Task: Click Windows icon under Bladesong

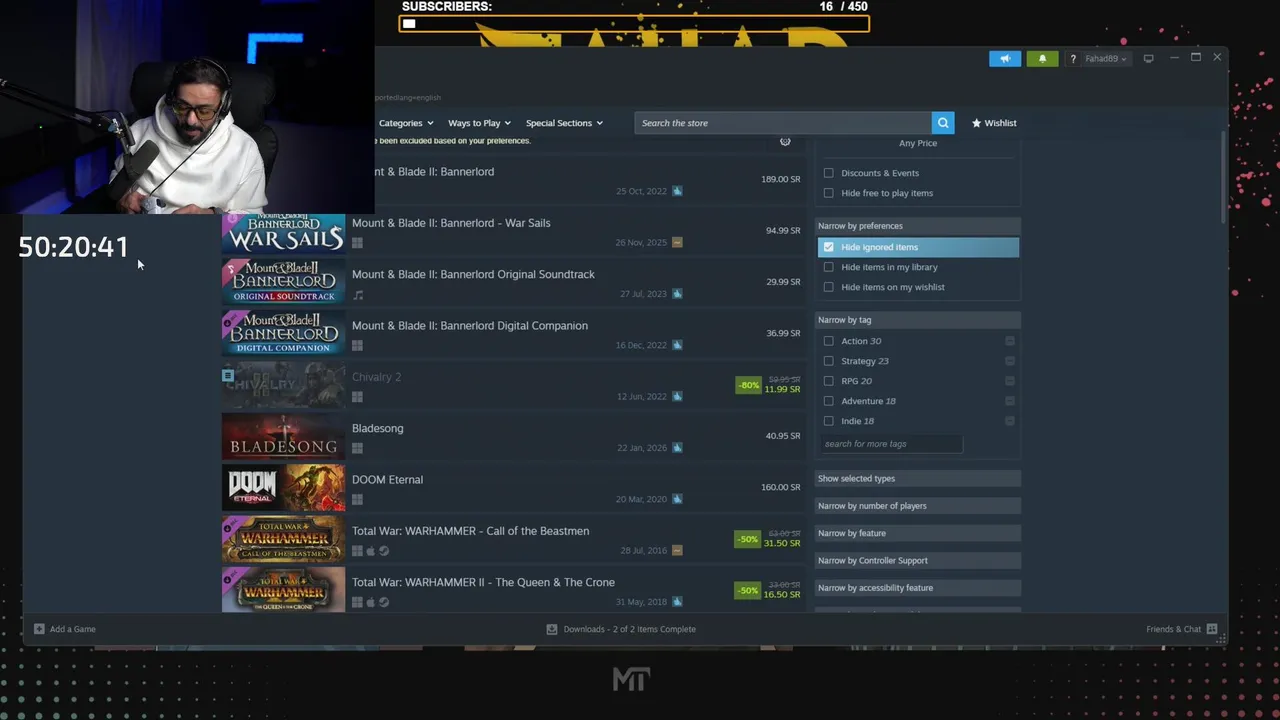Action: [357, 448]
